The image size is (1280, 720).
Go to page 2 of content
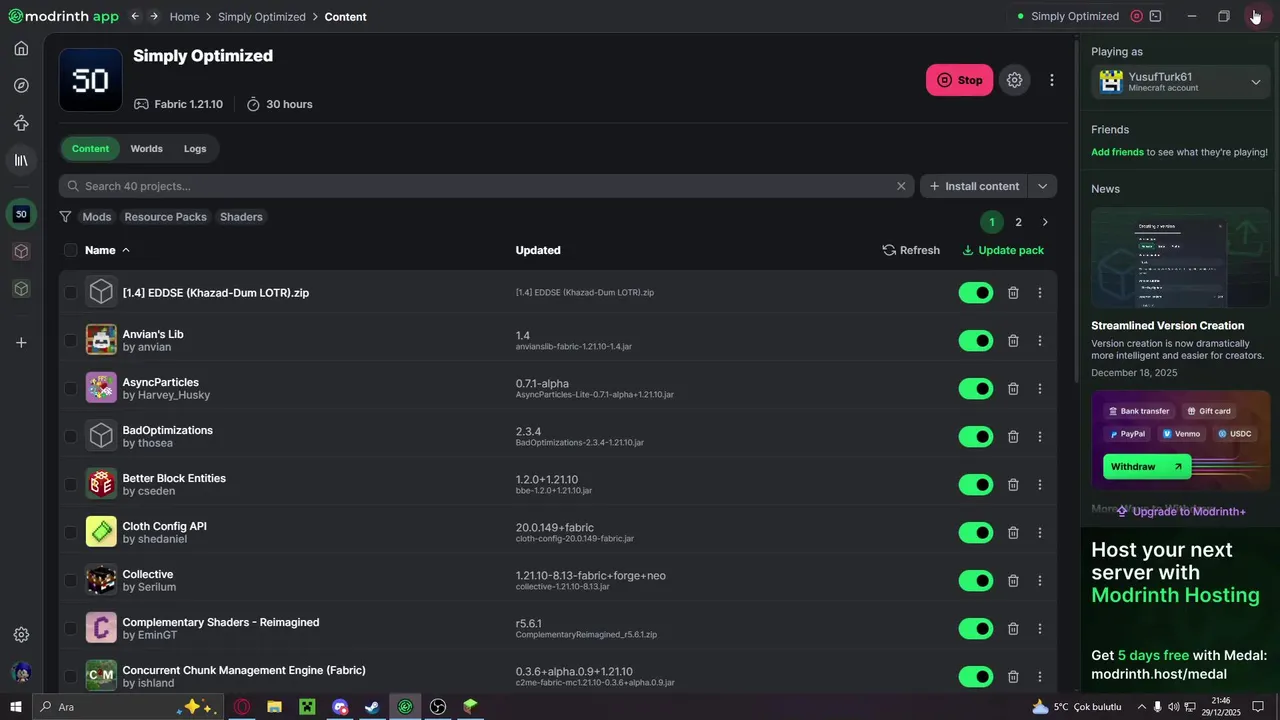[1018, 222]
